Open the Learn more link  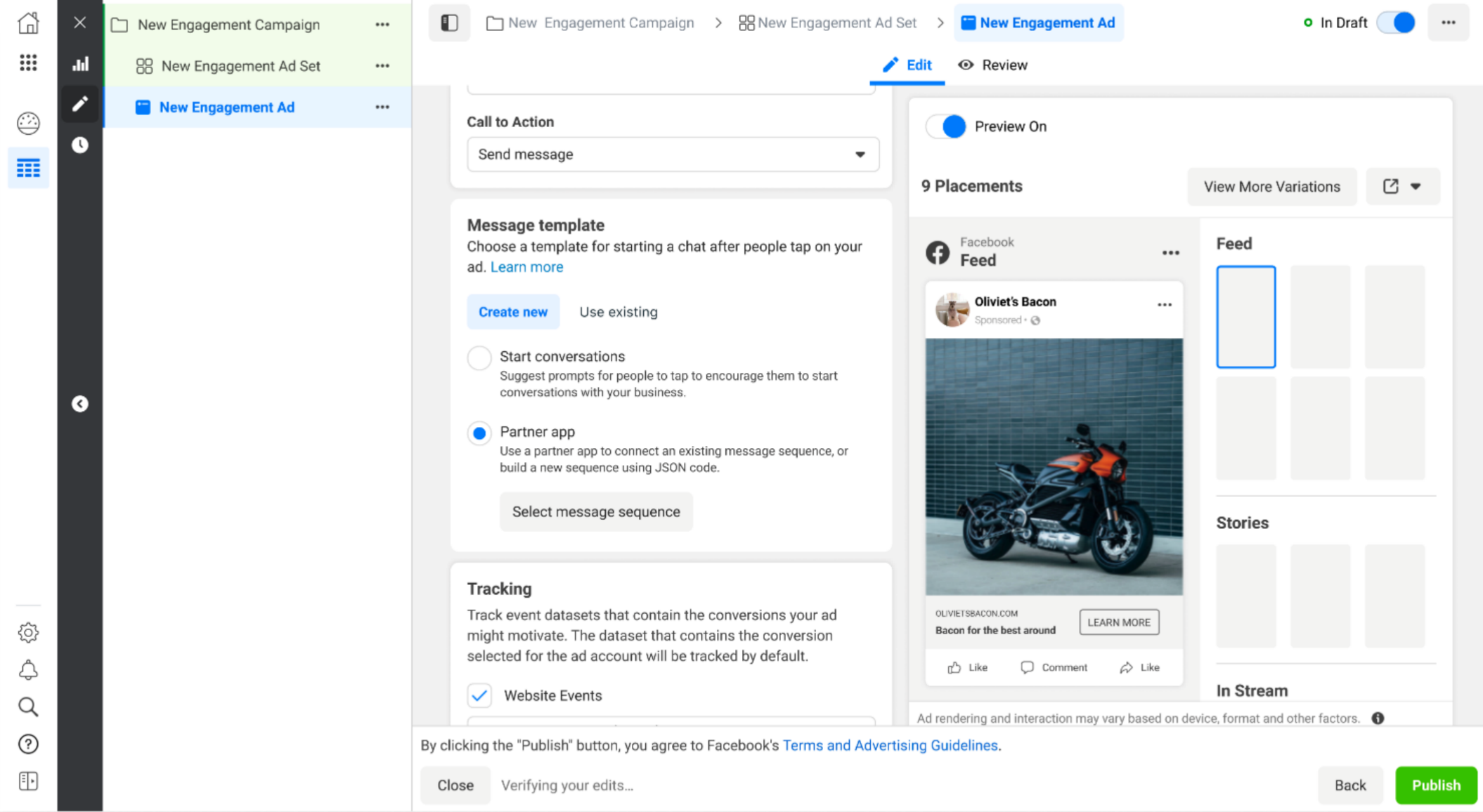click(x=526, y=267)
